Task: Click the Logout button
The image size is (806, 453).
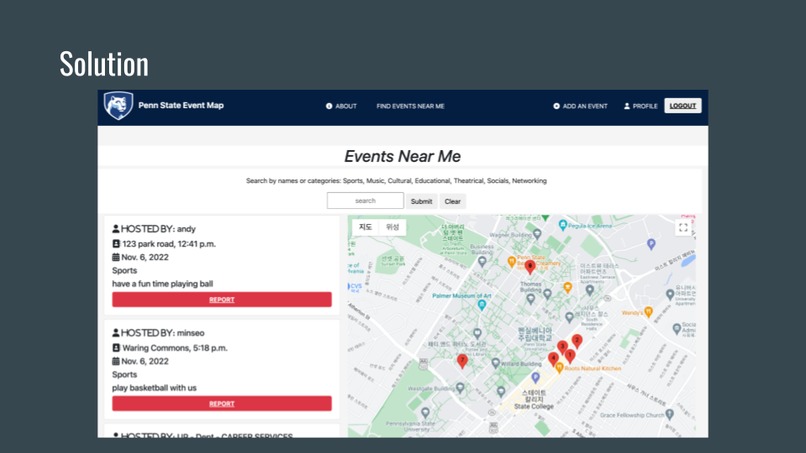Action: [683, 105]
